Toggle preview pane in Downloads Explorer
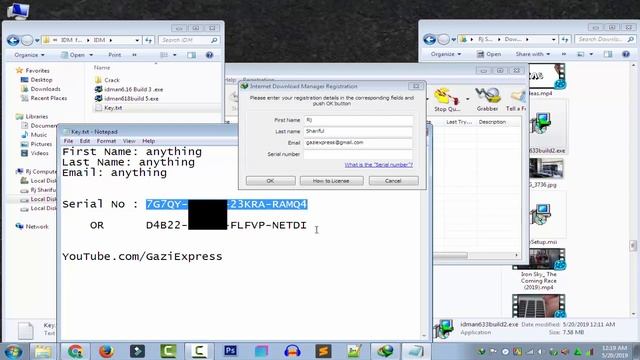640x360 pixels. [608, 54]
